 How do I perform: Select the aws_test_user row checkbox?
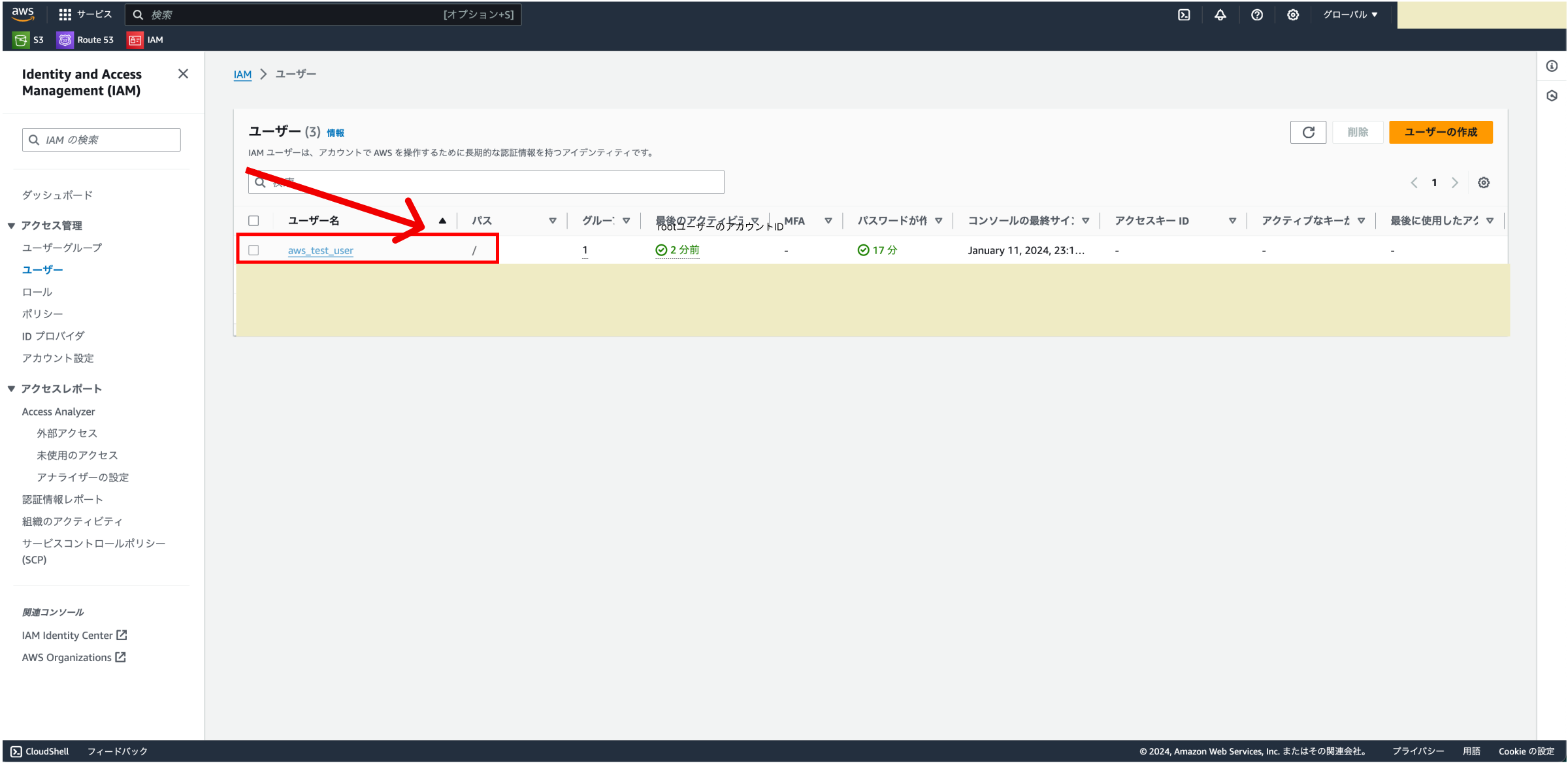point(253,250)
